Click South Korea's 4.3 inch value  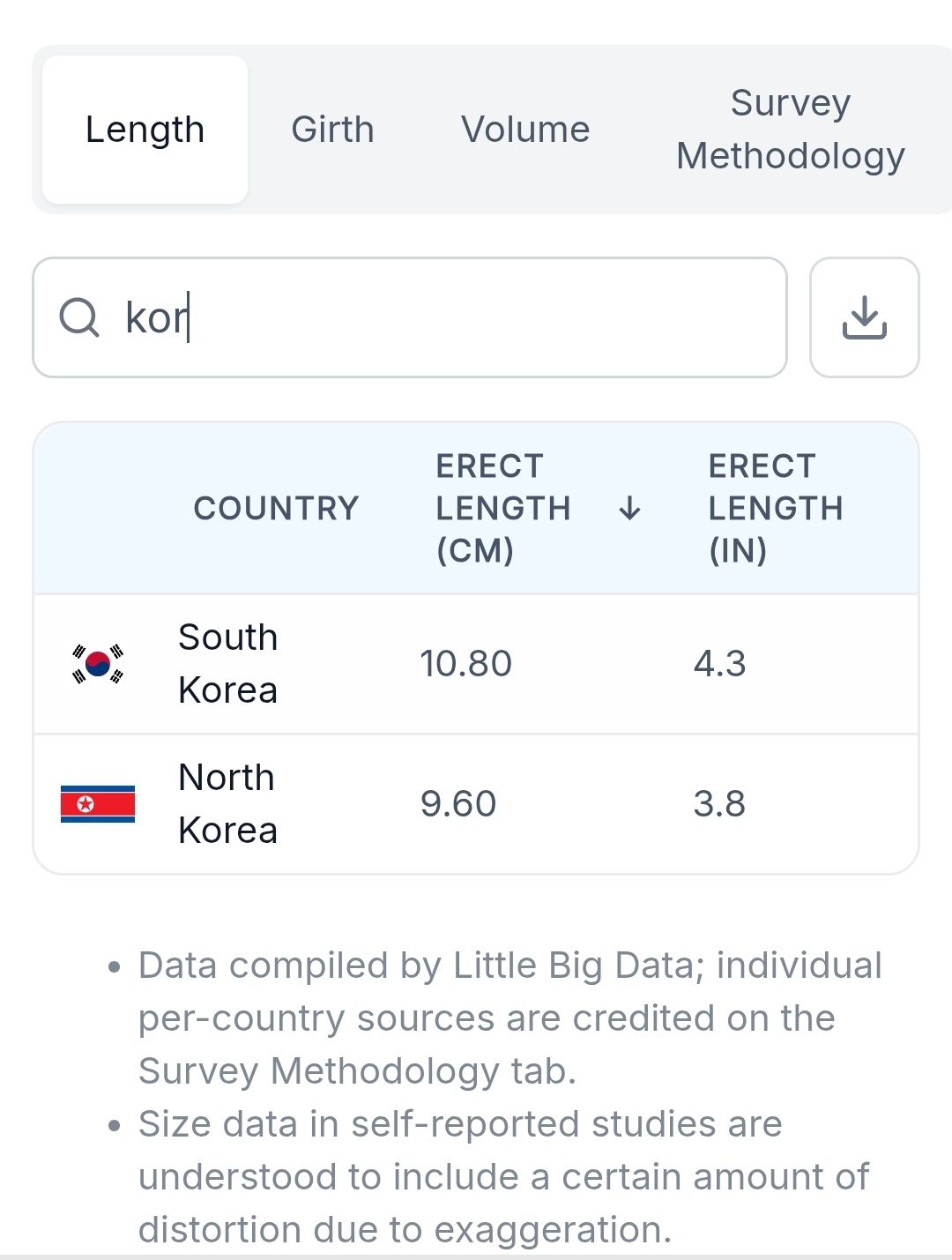719,664
